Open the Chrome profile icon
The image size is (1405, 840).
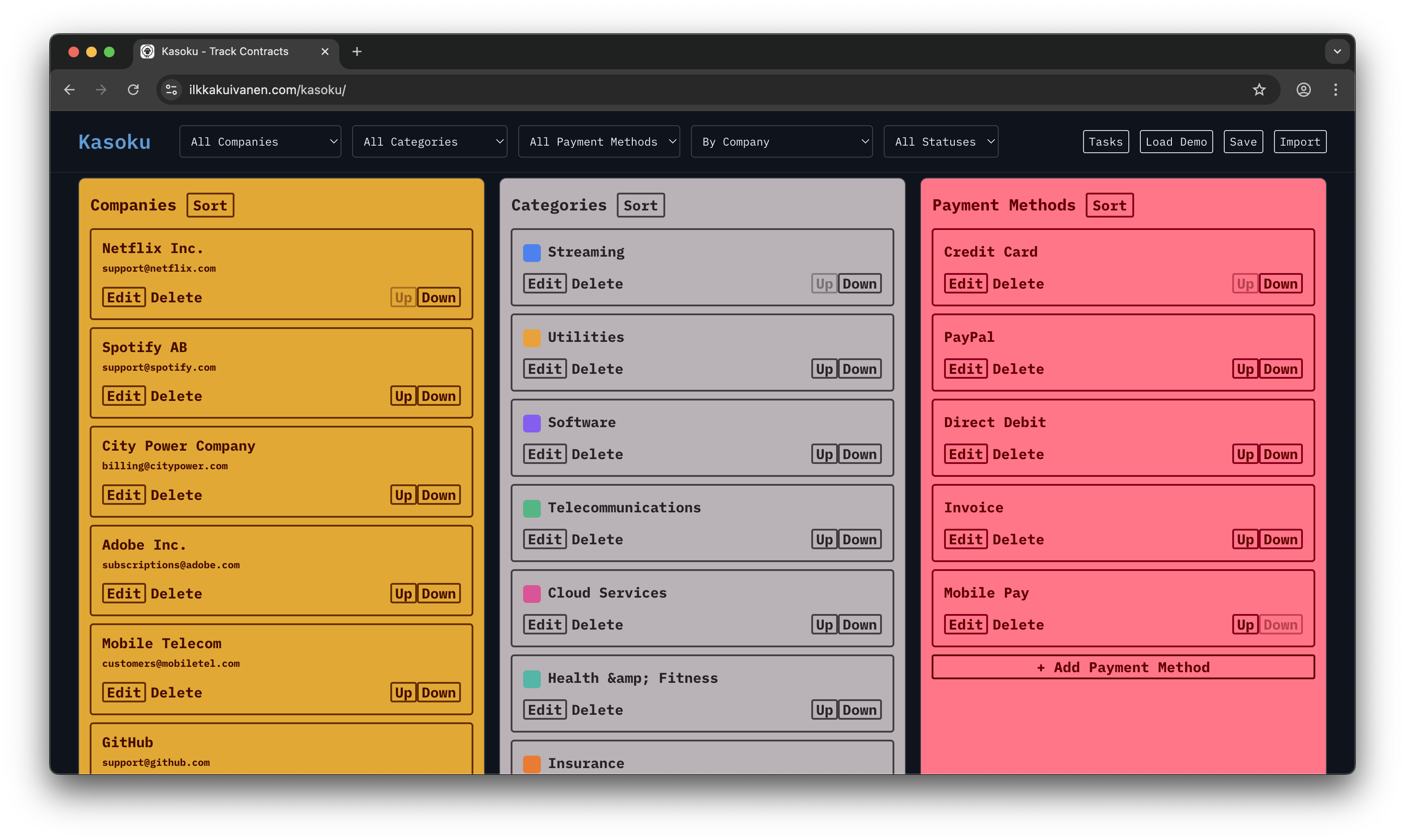click(x=1303, y=89)
